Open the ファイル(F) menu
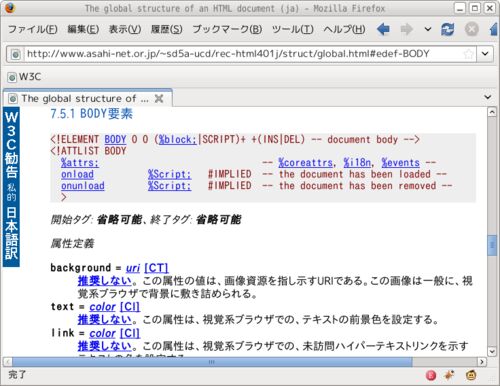Screen dimensions: 500x386 tap(33, 29)
